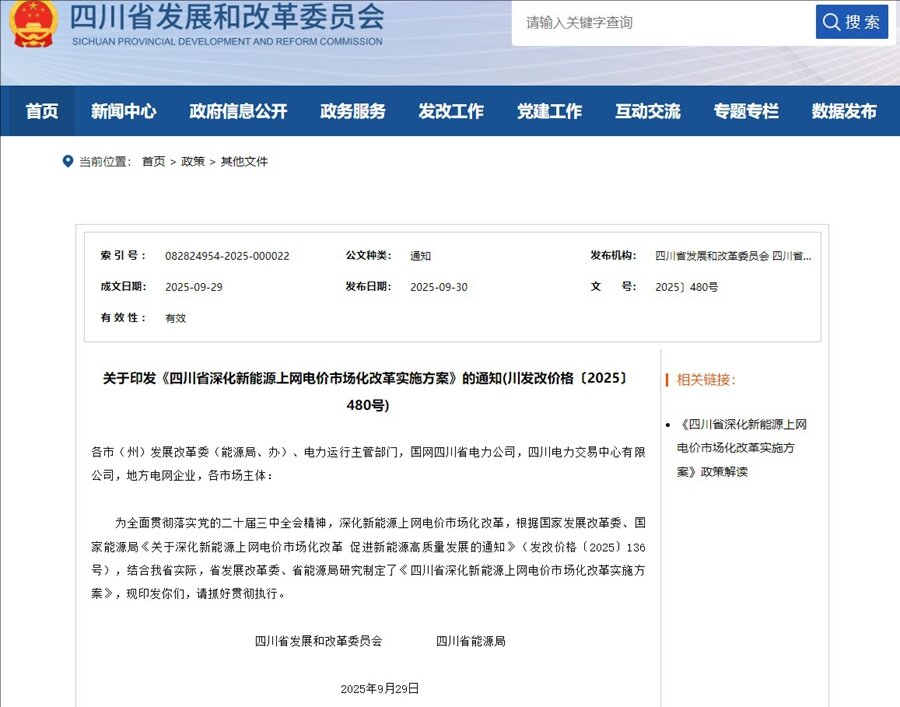Open the 数据发布 menu item

(843, 111)
